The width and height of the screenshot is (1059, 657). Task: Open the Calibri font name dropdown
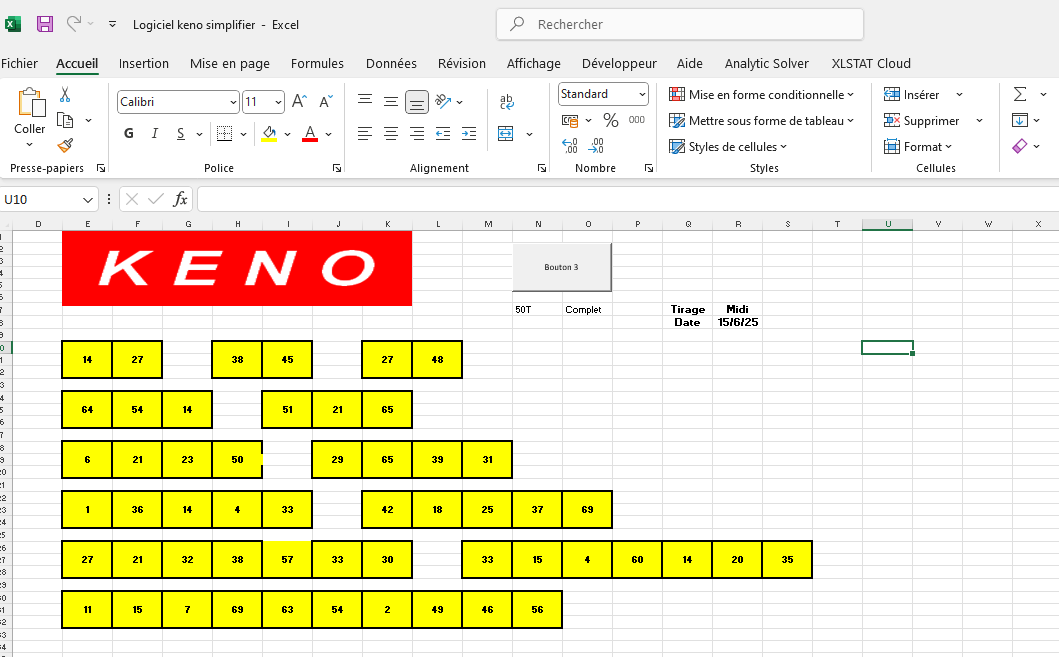click(x=233, y=102)
